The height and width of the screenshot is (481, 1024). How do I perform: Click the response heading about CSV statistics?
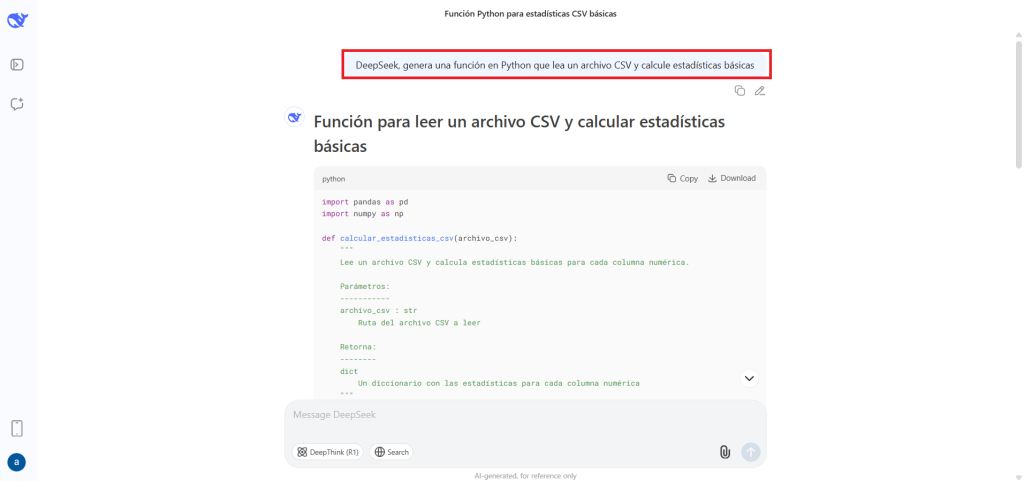(x=519, y=134)
